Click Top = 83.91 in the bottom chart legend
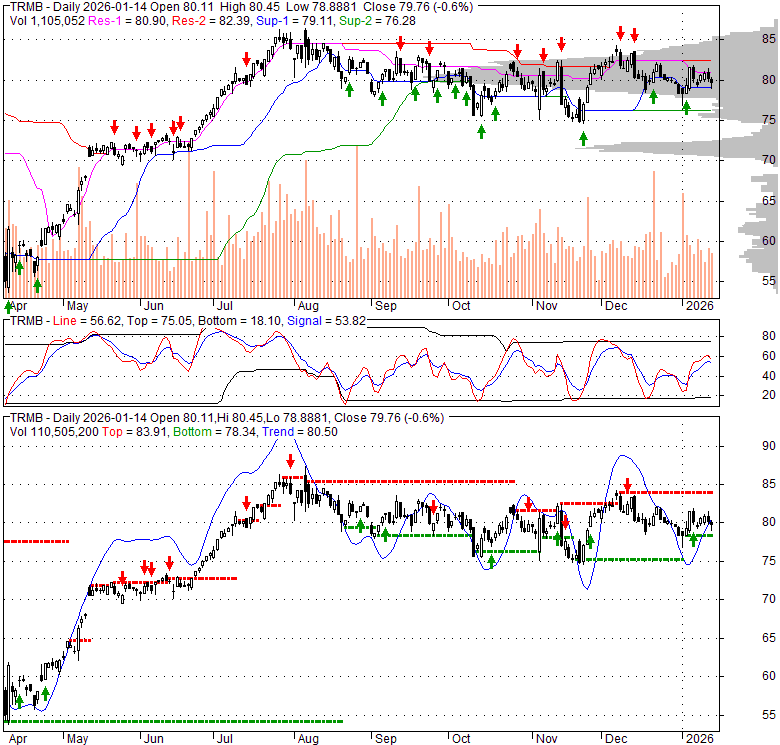The width and height of the screenshot is (780, 745). [134, 432]
